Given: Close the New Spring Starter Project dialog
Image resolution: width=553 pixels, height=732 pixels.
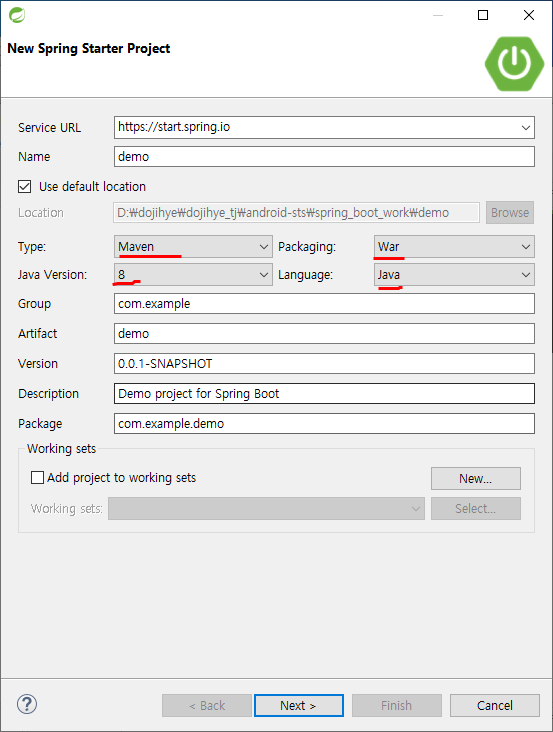Looking at the screenshot, I should coord(529,15).
